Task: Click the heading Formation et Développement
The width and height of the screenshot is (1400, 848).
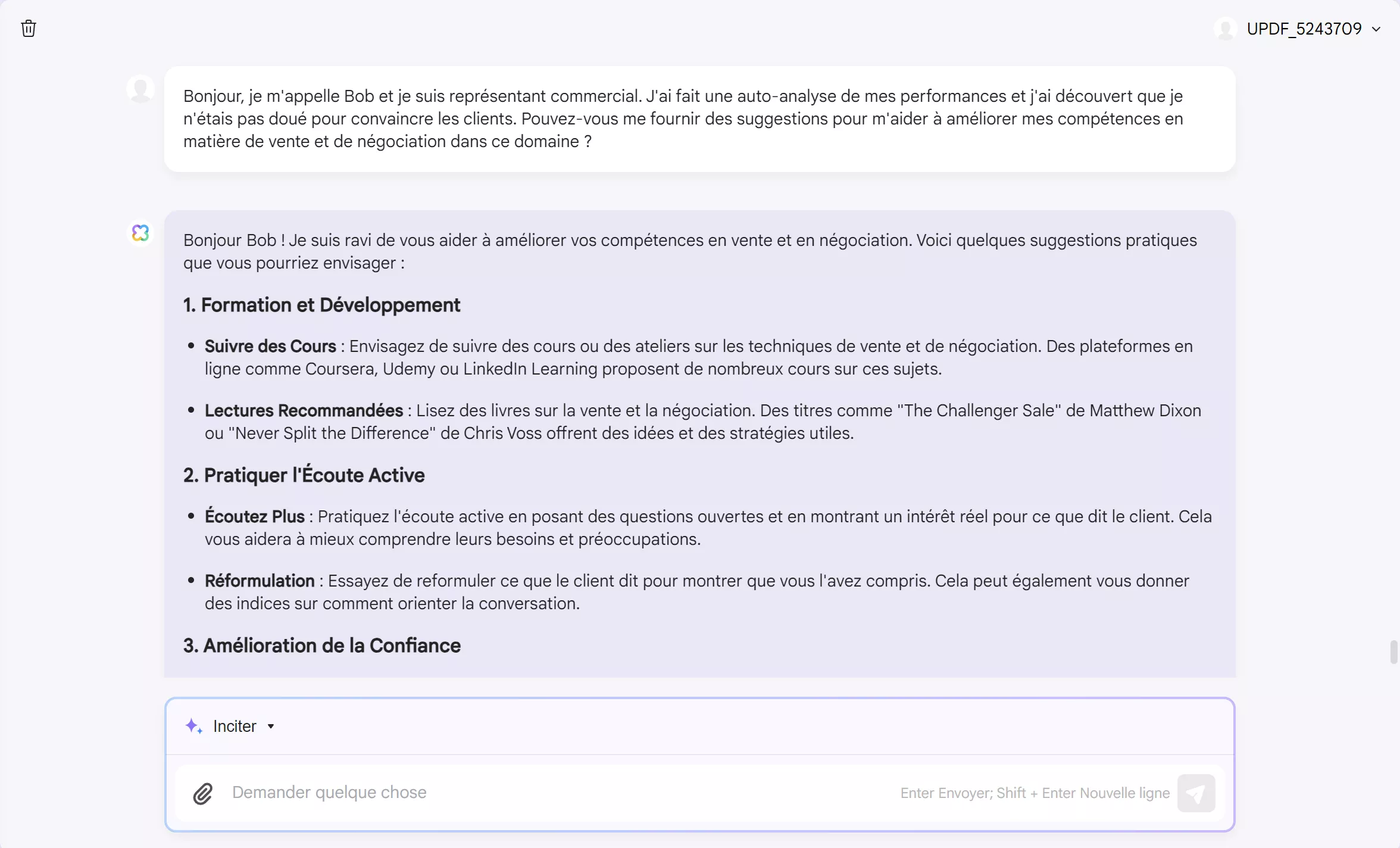Action: click(x=321, y=305)
